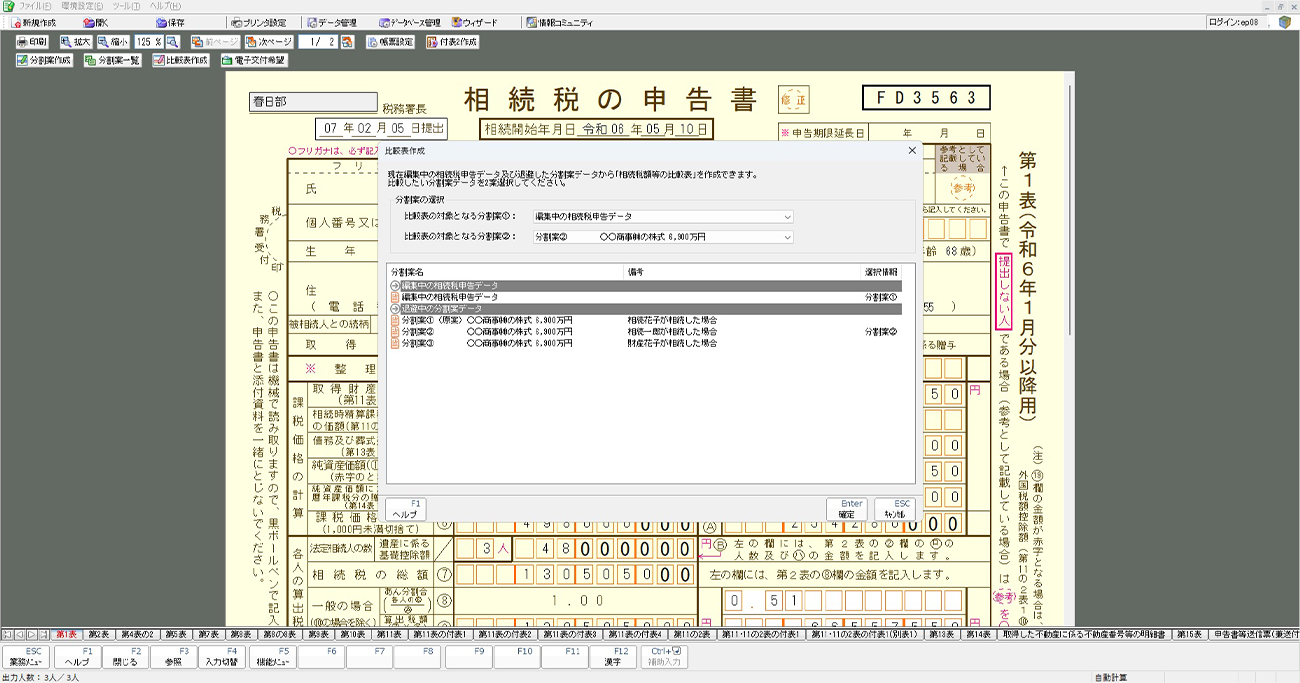Screen dimensions: 1300x683
Task: Switch to the 第2表 sheet tab
Action: tap(98, 634)
